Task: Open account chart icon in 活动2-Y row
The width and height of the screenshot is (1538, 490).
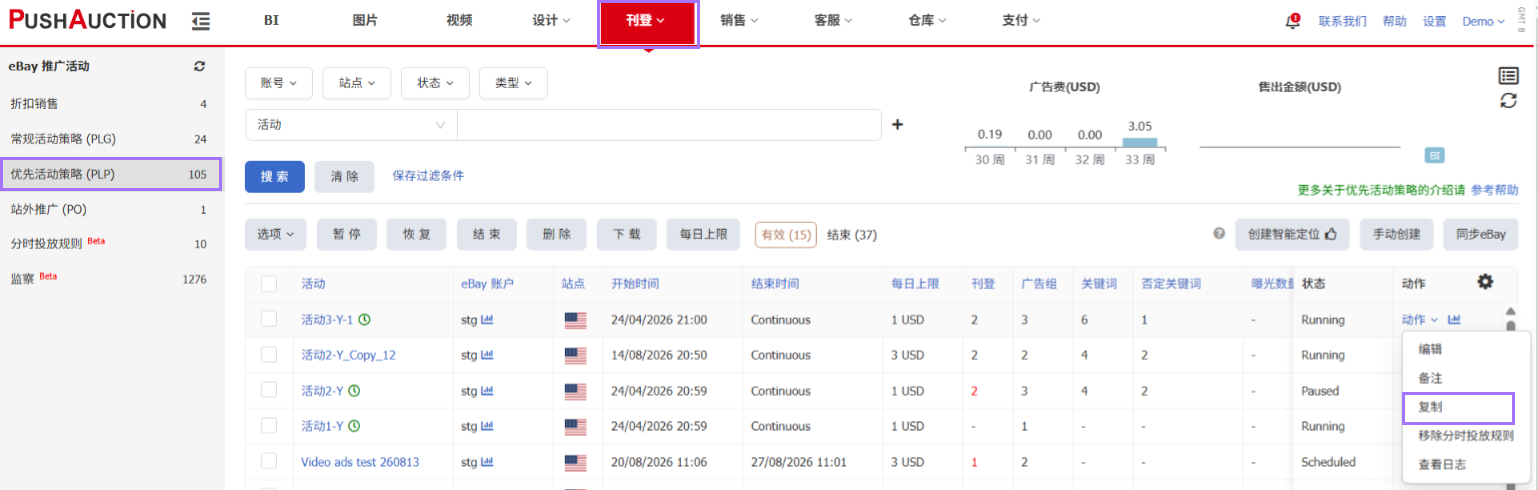Action: (x=488, y=391)
